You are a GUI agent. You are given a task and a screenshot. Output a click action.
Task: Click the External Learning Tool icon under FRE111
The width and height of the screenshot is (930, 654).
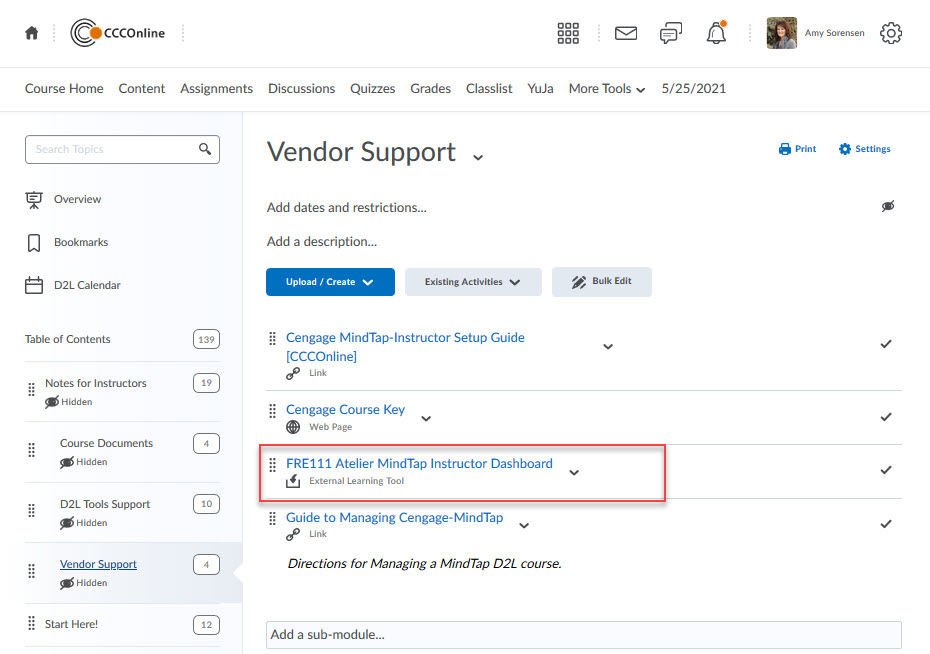[293, 481]
